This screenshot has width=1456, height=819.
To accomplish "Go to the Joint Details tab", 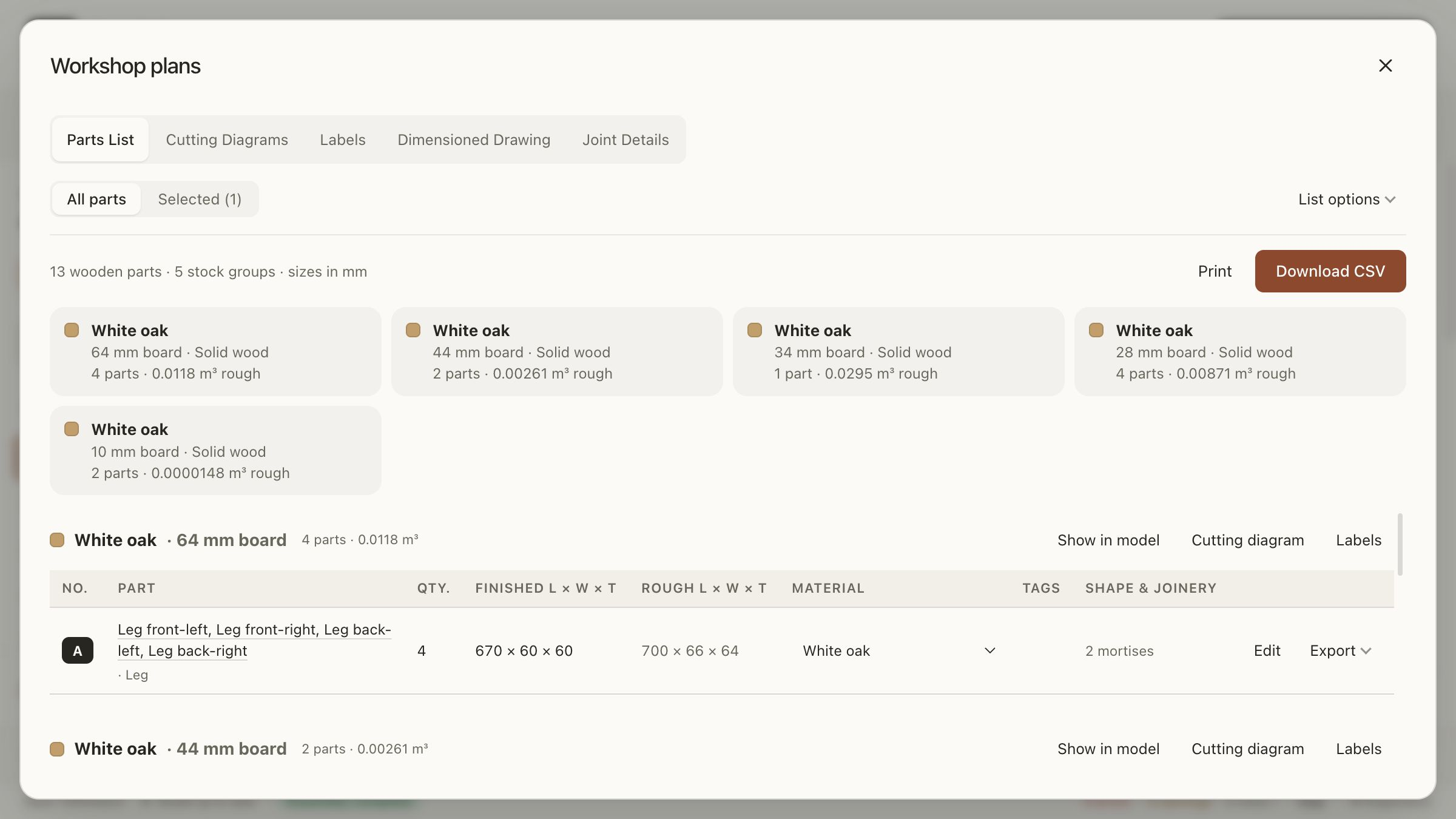I will tap(625, 140).
